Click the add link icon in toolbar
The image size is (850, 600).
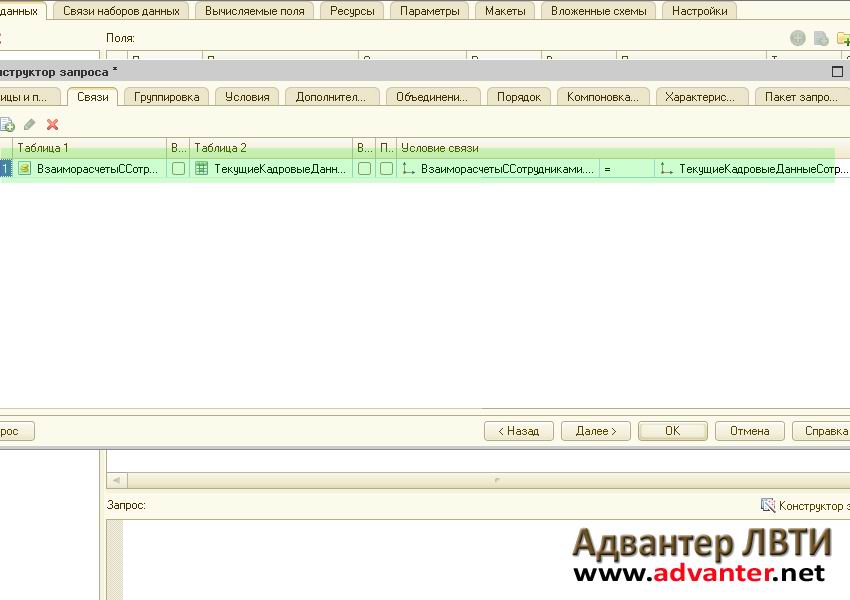(x=8, y=124)
